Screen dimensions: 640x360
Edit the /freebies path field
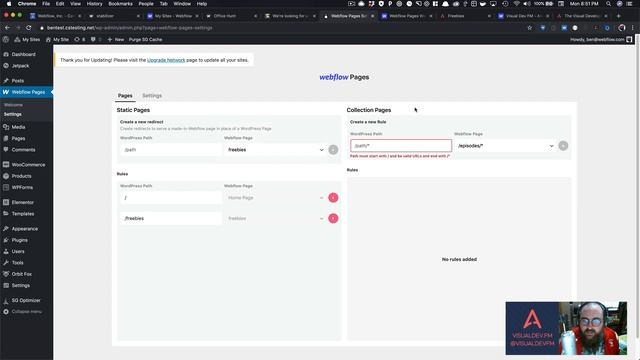(171, 218)
